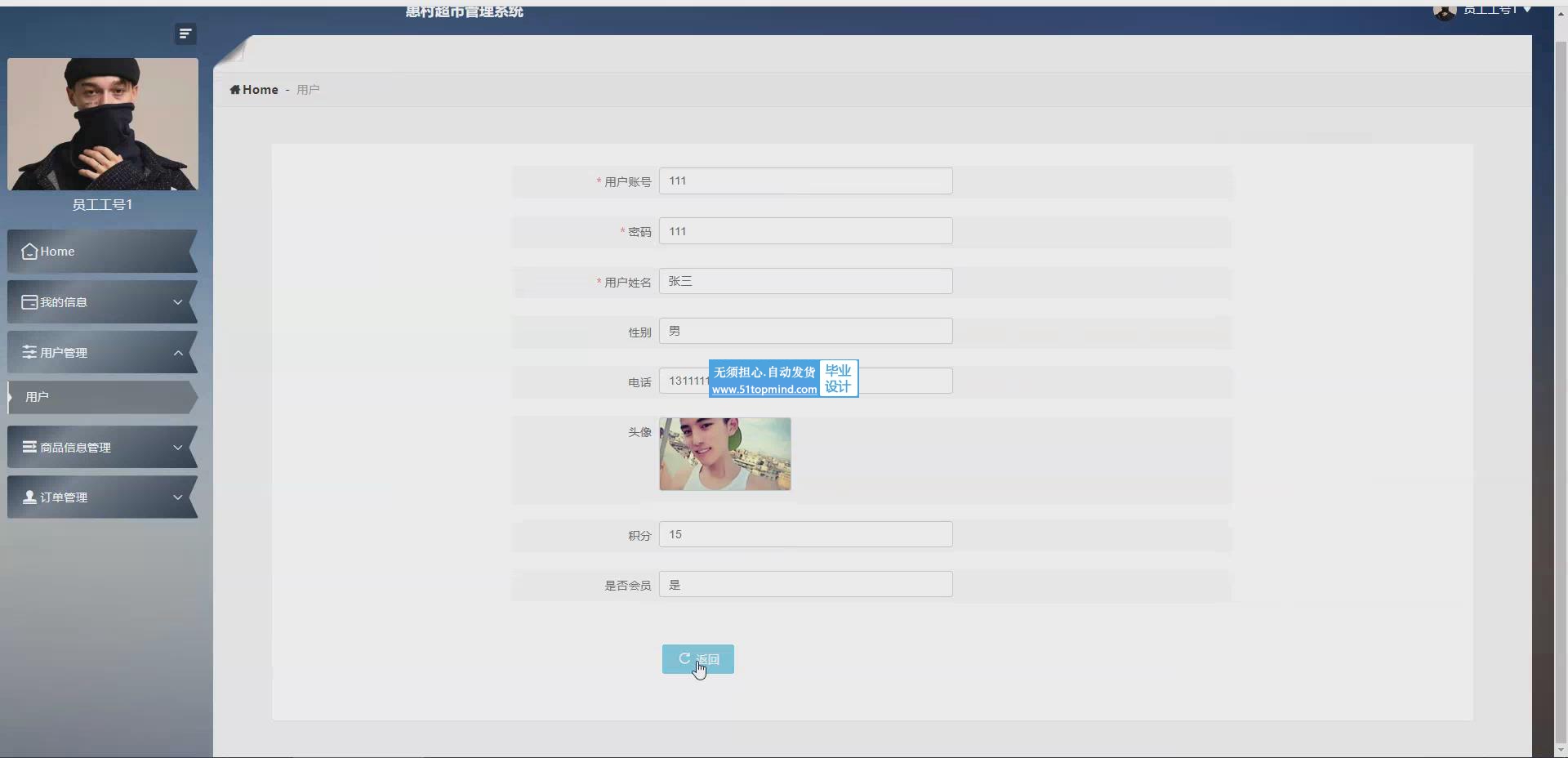1568x758 pixels.
Task: Click the 返回 button
Action: [697, 659]
